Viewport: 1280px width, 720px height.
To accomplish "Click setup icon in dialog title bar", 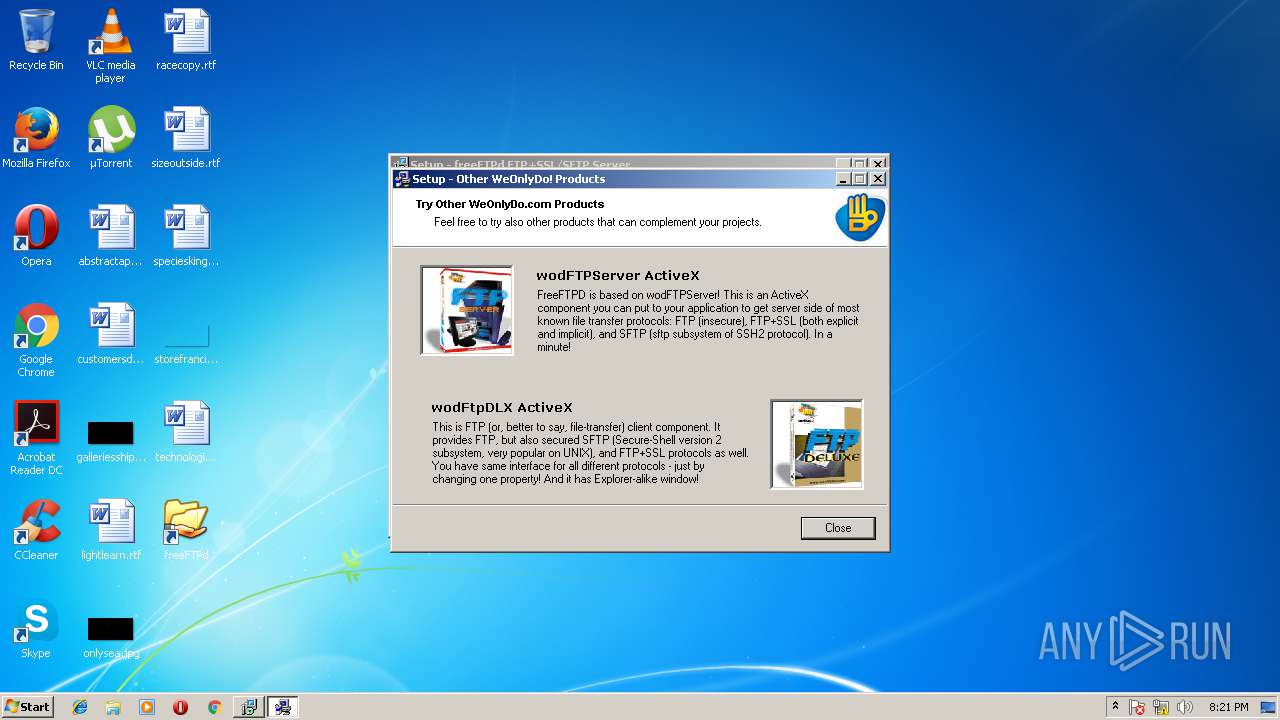I will [402, 179].
